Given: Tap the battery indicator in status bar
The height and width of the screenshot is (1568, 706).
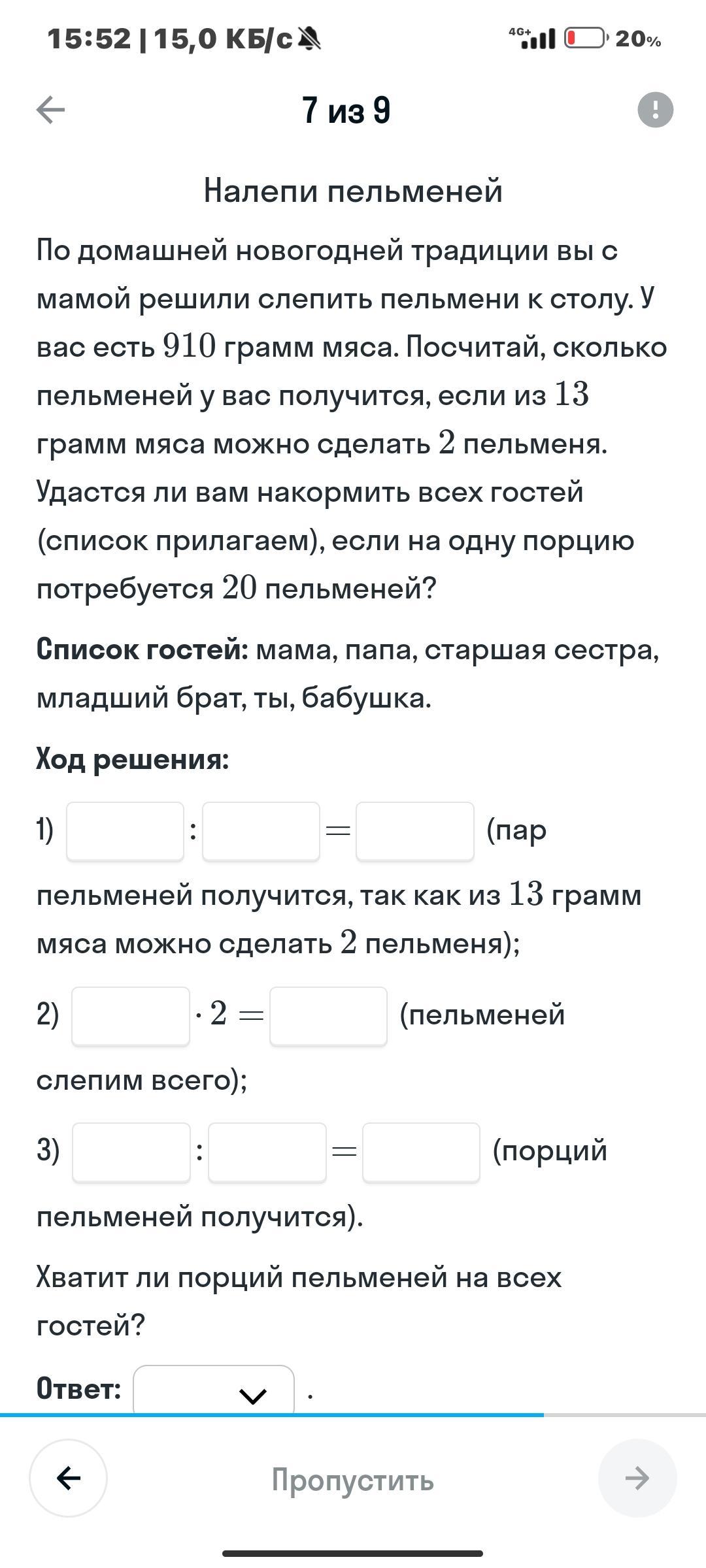Looking at the screenshot, I should [586, 39].
